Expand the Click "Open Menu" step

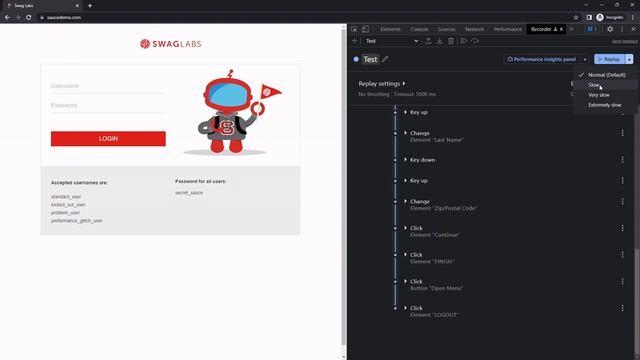405,281
